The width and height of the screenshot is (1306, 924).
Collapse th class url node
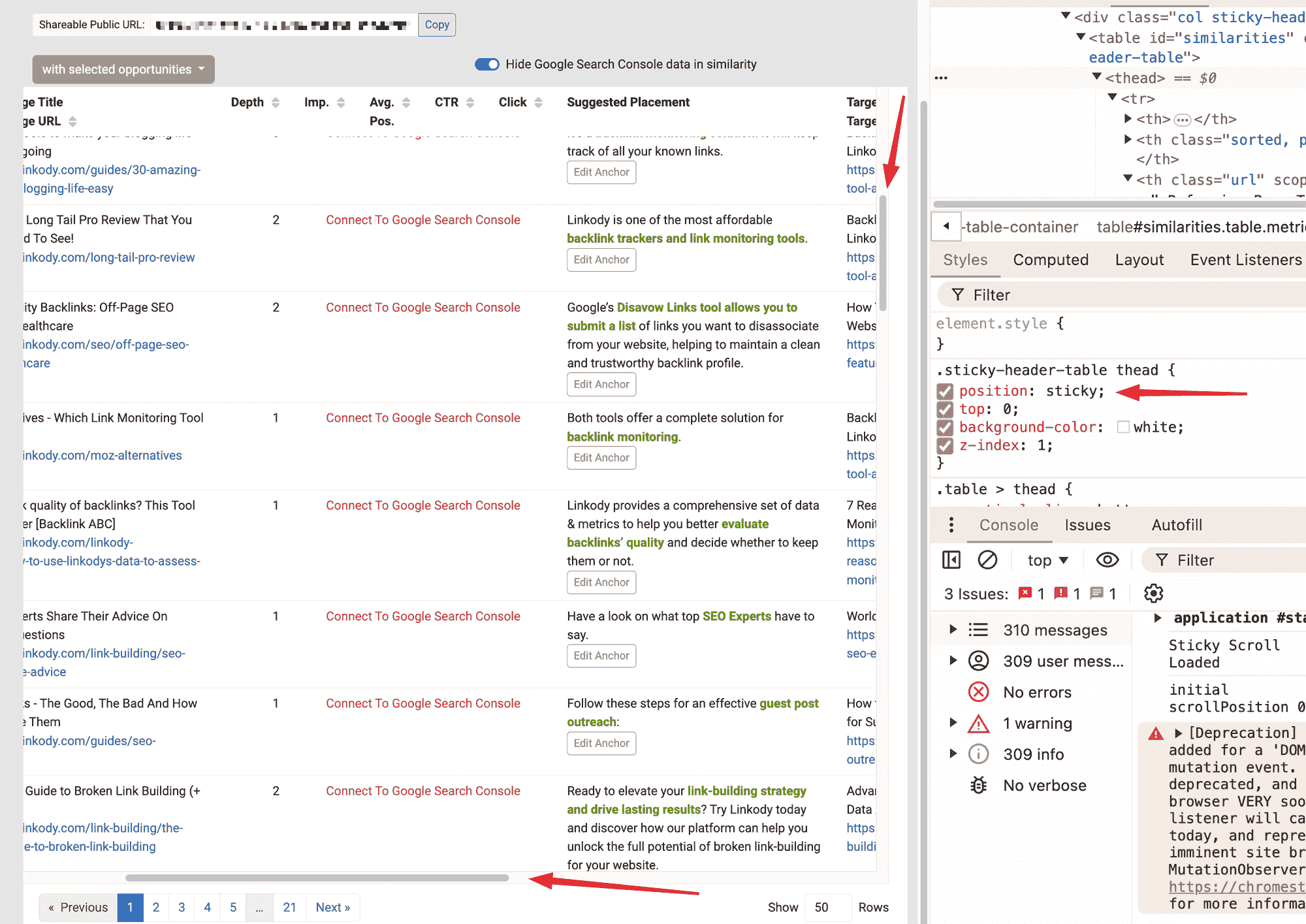1128,178
